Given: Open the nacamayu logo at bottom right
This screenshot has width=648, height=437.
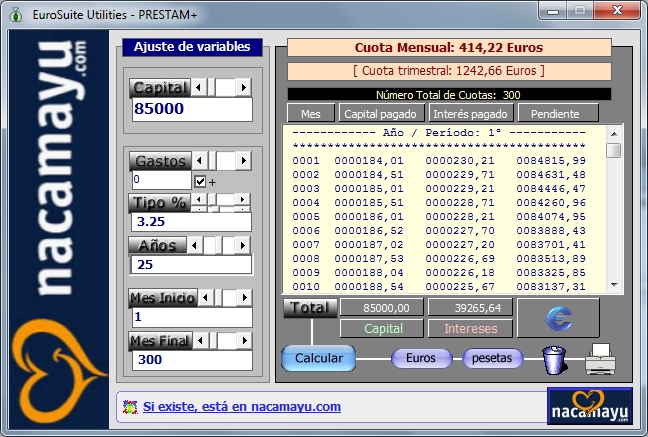Looking at the screenshot, I should 589,407.
